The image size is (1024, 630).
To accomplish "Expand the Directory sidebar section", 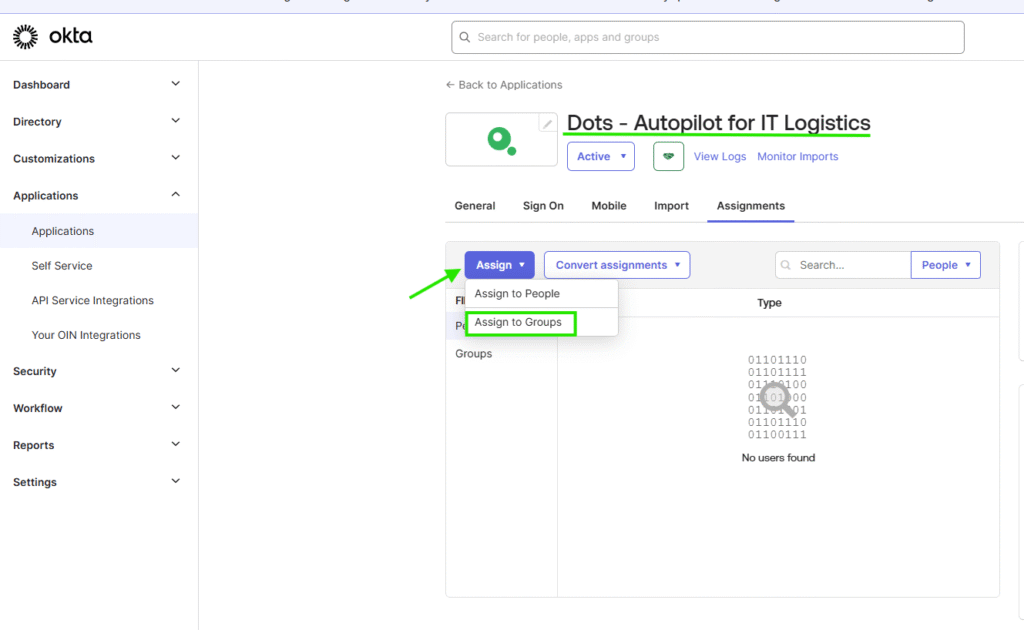I will (98, 122).
